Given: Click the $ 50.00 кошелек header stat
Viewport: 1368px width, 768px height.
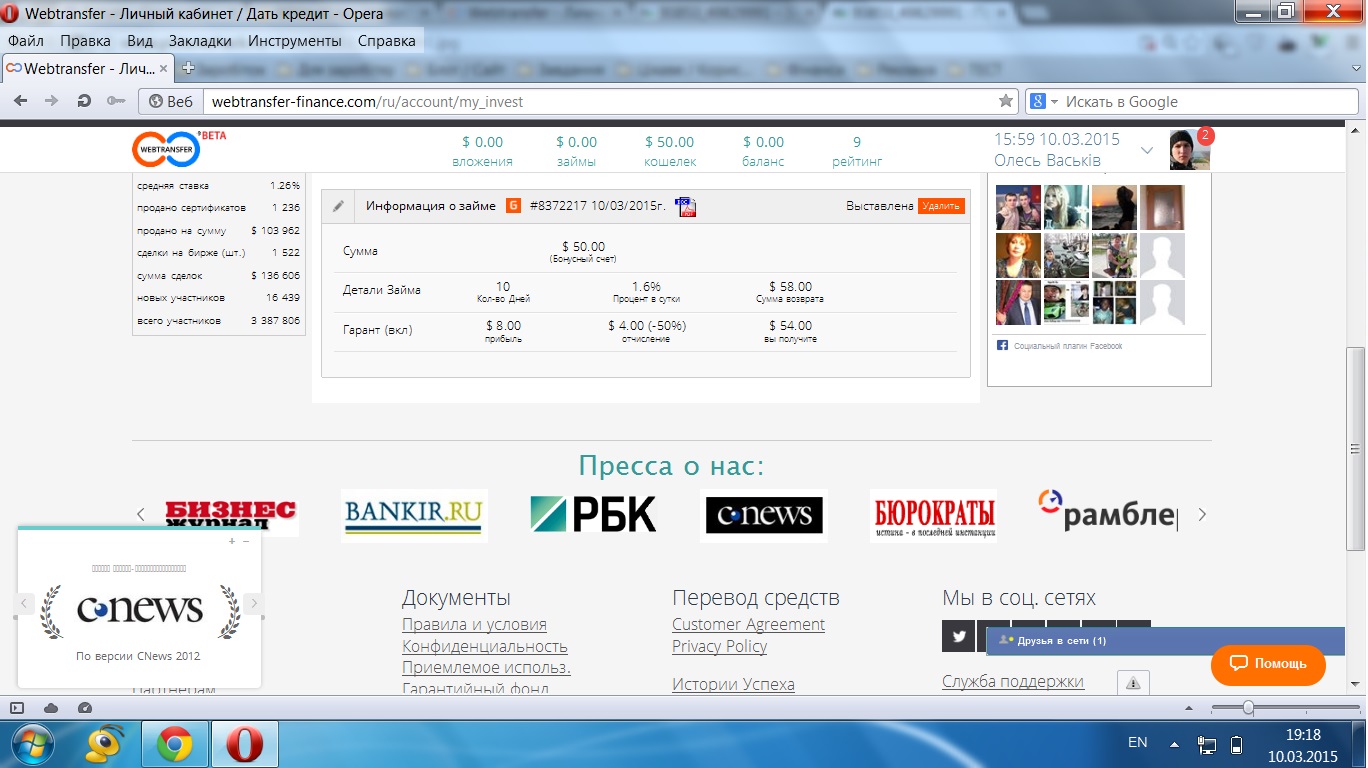Looking at the screenshot, I should pyautogui.click(x=669, y=151).
